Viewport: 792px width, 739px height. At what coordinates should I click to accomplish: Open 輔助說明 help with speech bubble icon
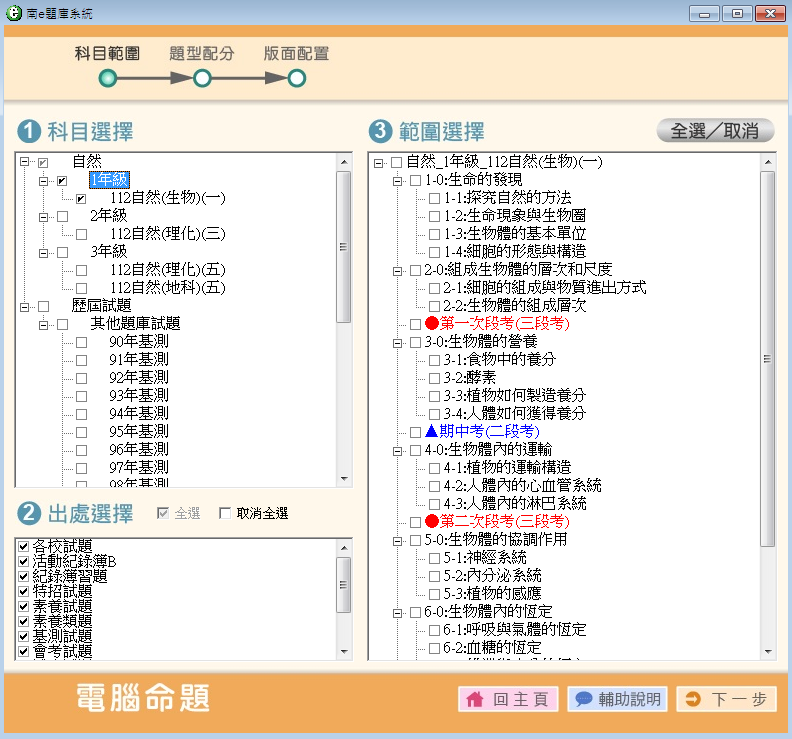(617, 699)
